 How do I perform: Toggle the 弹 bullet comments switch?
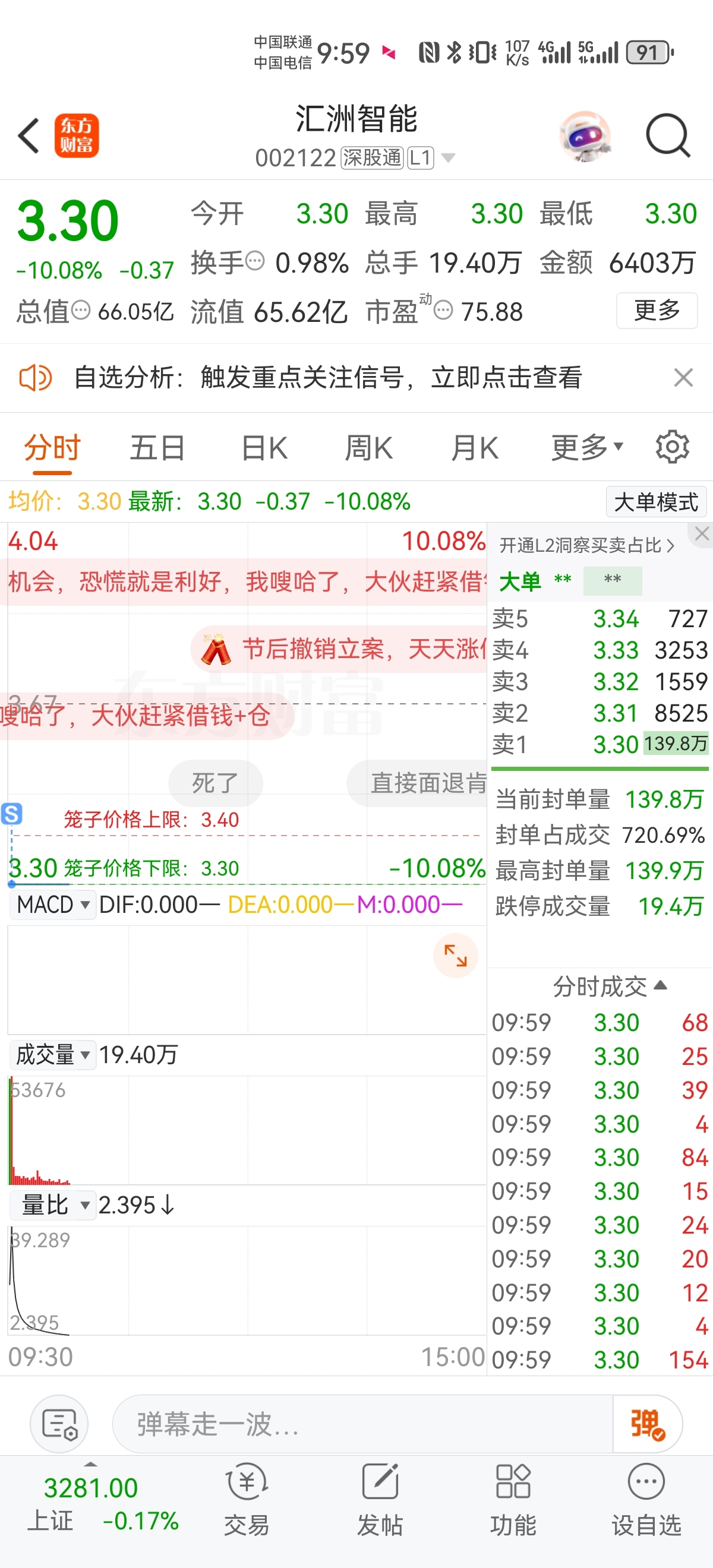pyautogui.click(x=647, y=1424)
